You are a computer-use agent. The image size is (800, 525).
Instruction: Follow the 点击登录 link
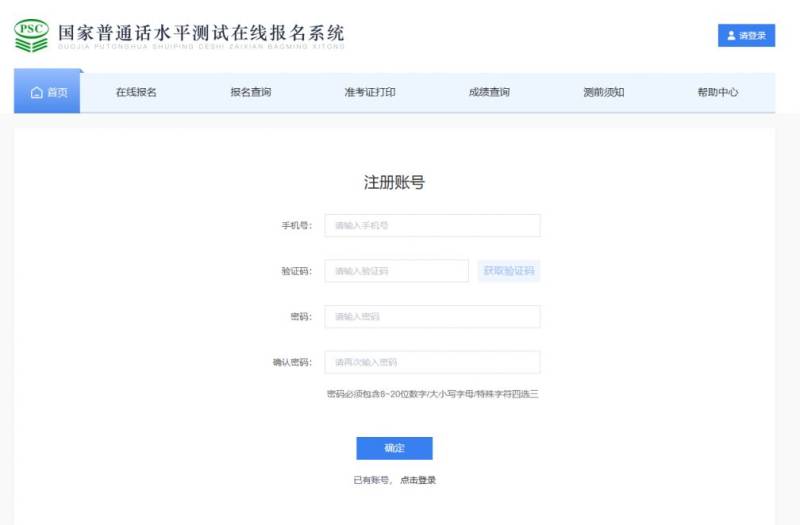point(418,481)
